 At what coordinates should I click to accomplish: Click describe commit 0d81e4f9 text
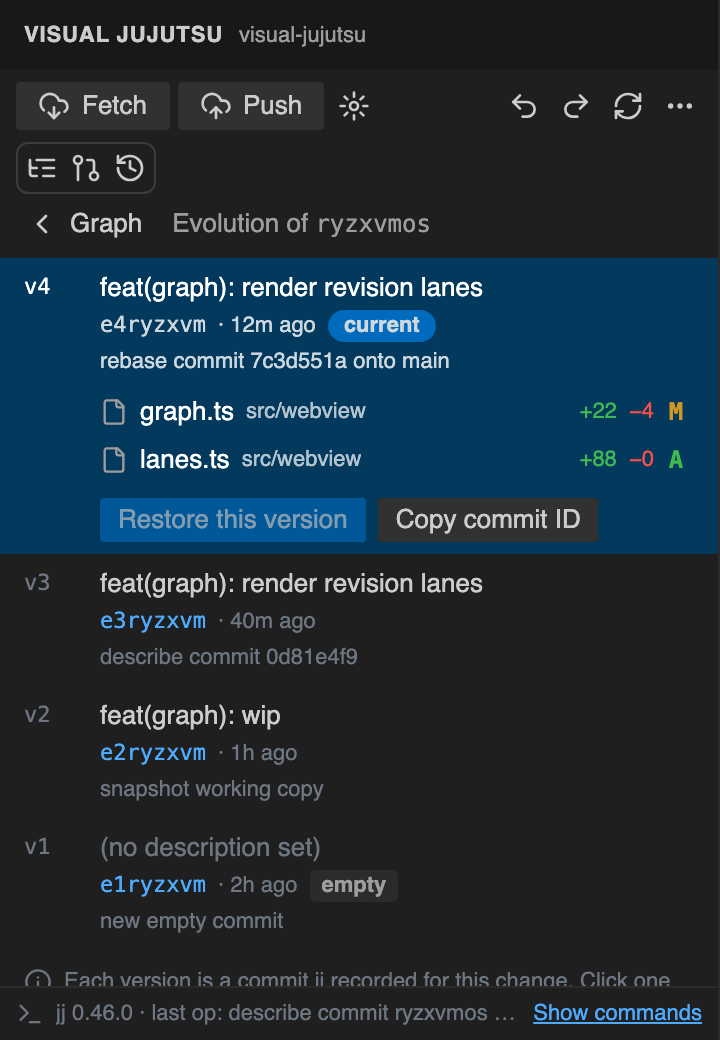(x=229, y=657)
